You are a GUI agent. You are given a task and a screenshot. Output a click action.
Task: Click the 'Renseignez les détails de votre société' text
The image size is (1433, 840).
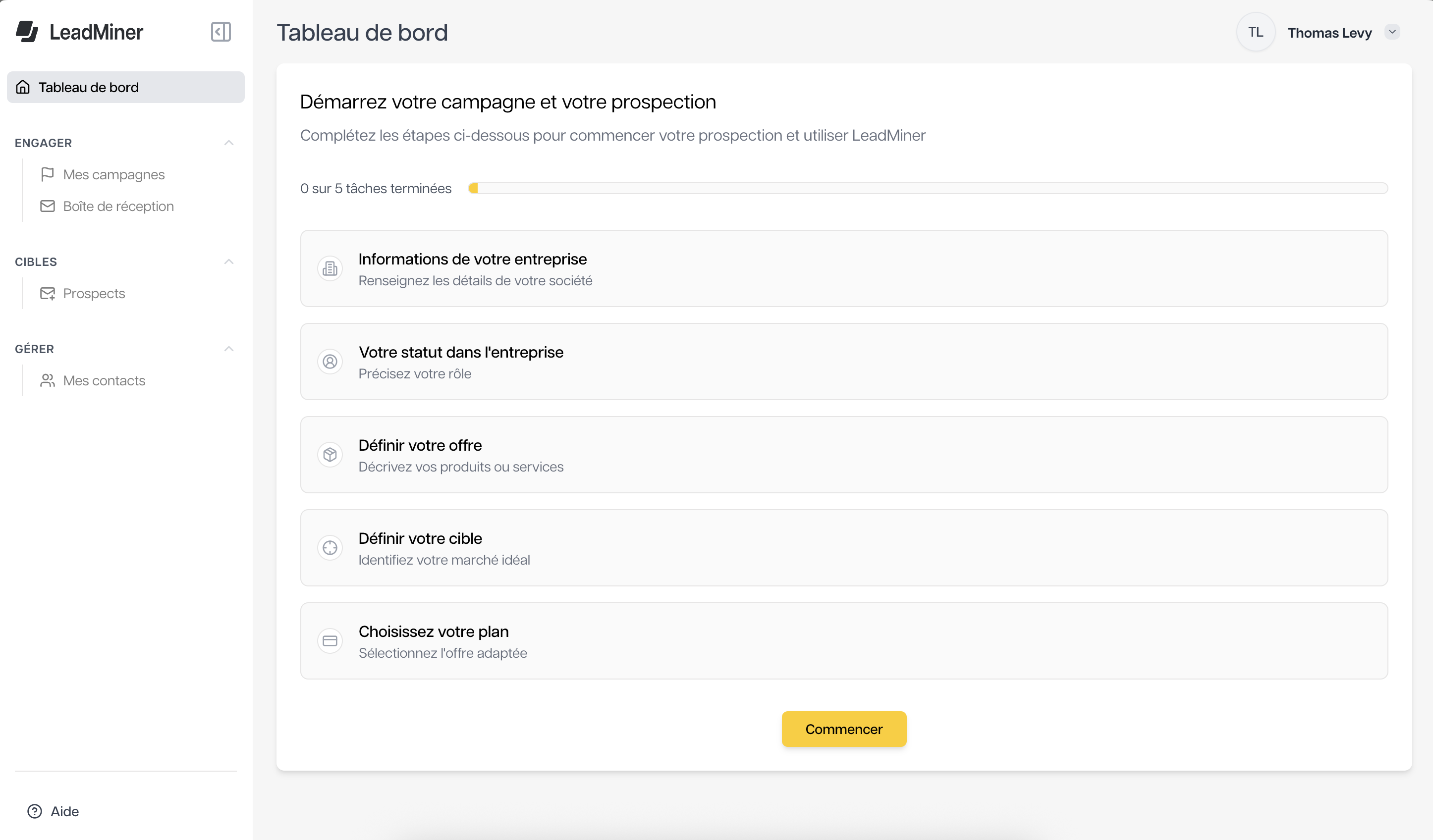point(475,281)
